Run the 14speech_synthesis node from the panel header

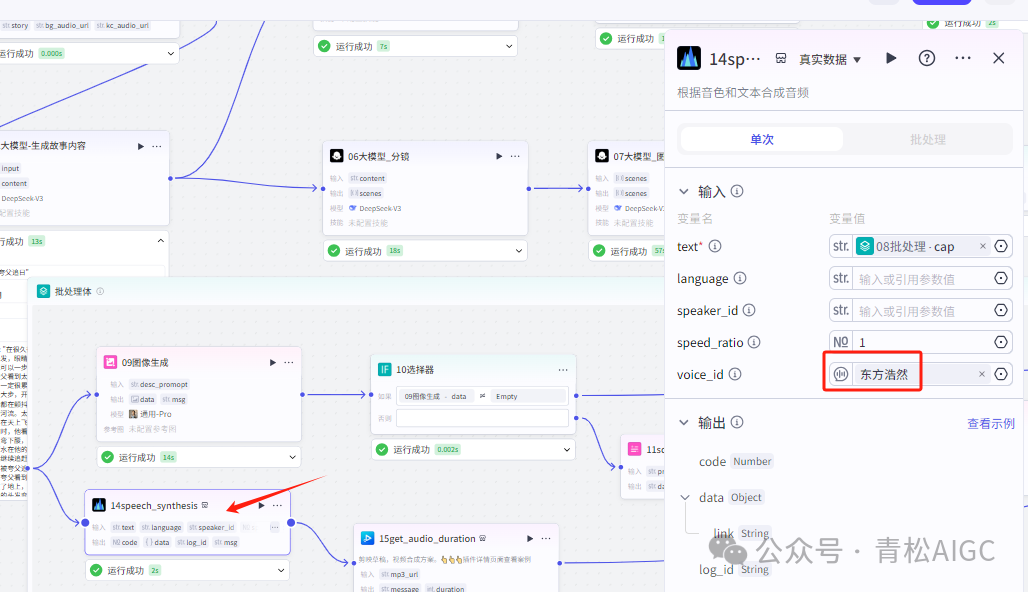pos(891,59)
